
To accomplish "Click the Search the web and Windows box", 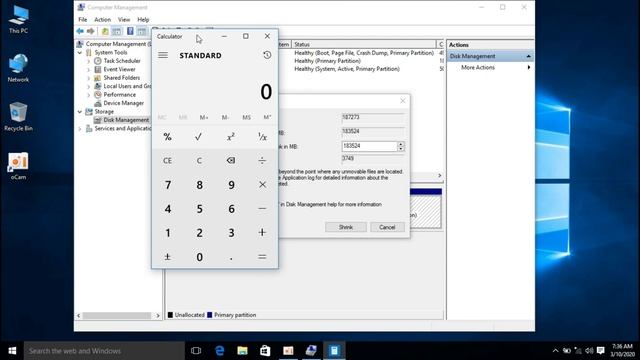I will point(104,351).
